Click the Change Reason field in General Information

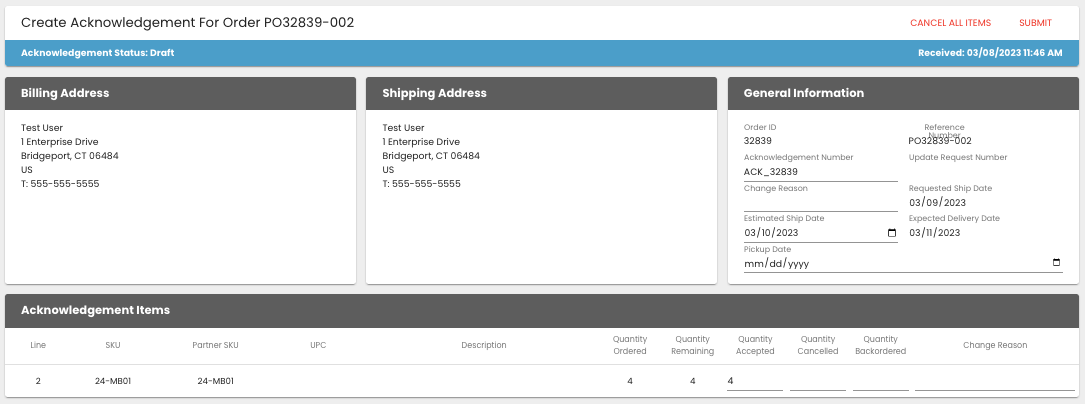pos(820,202)
